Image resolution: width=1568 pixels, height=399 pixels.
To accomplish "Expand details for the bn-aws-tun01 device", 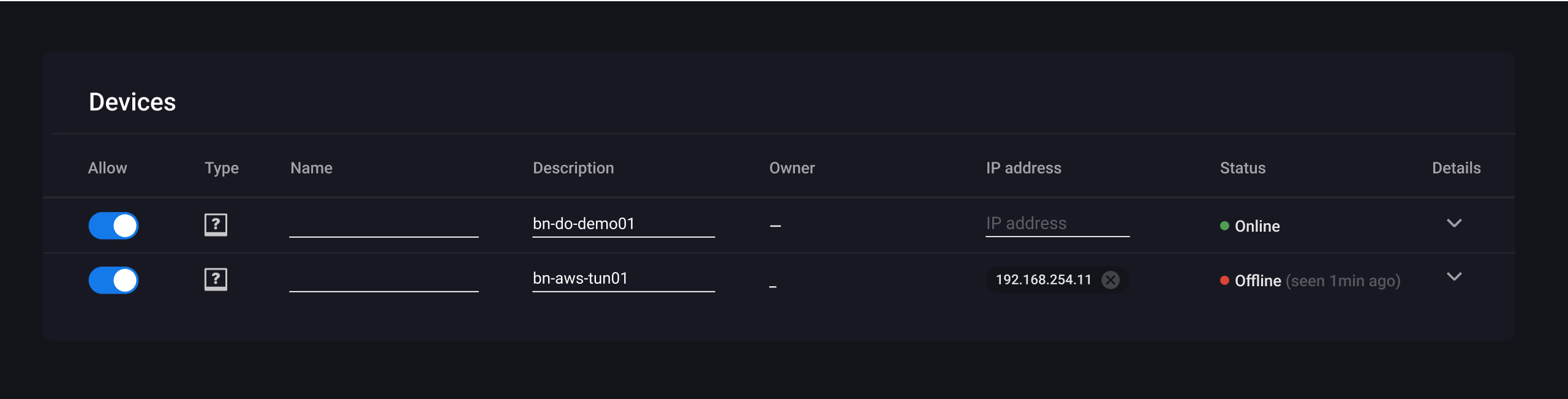I will coord(1455,277).
